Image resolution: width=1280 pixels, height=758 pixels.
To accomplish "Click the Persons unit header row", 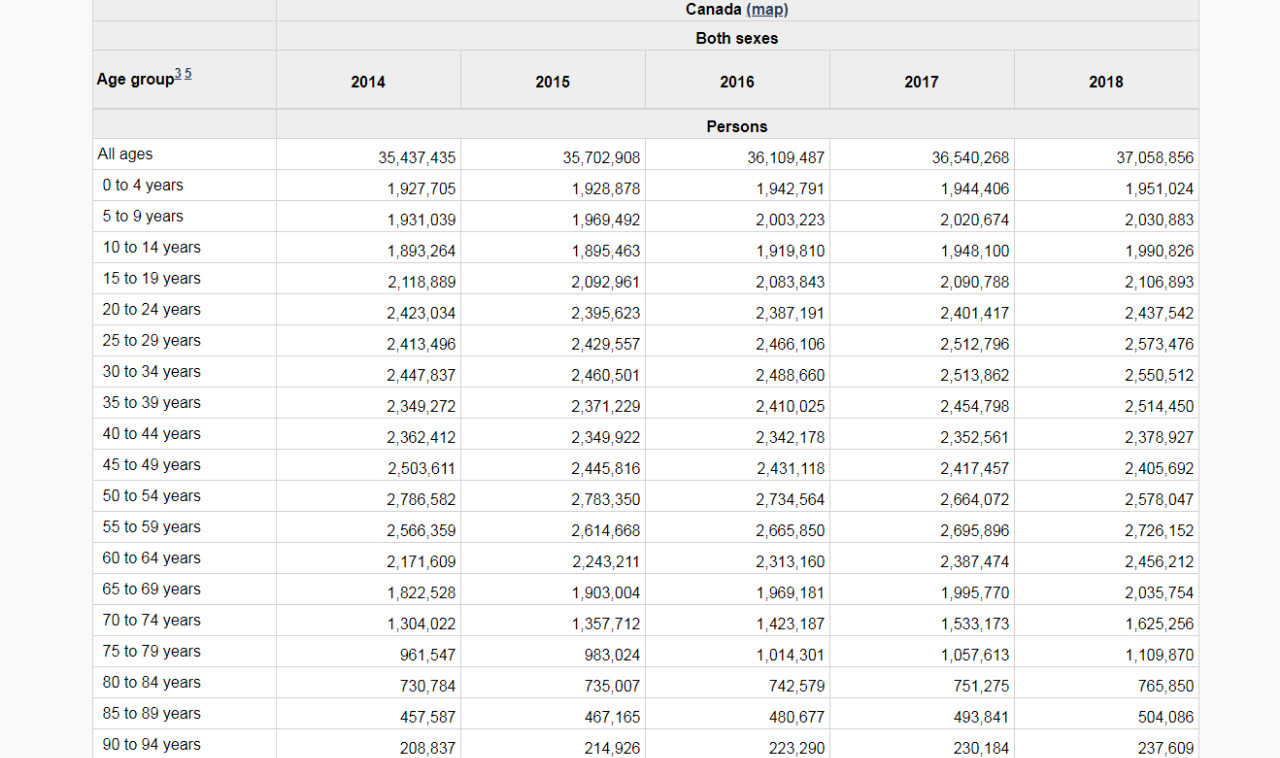I will pos(737,126).
